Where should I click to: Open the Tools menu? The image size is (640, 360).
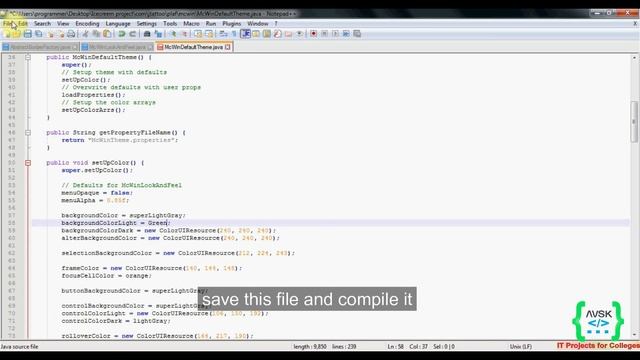[x=170, y=24]
